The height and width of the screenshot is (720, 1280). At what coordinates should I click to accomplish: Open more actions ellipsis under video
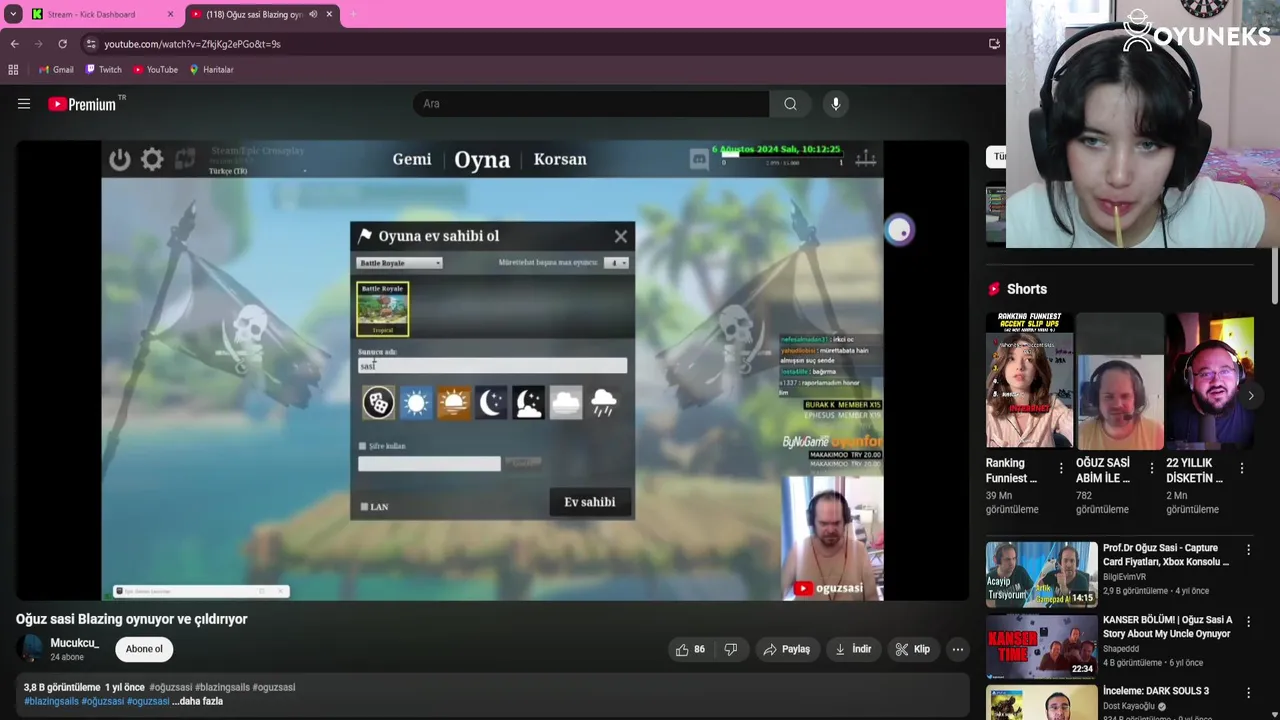pos(958,649)
